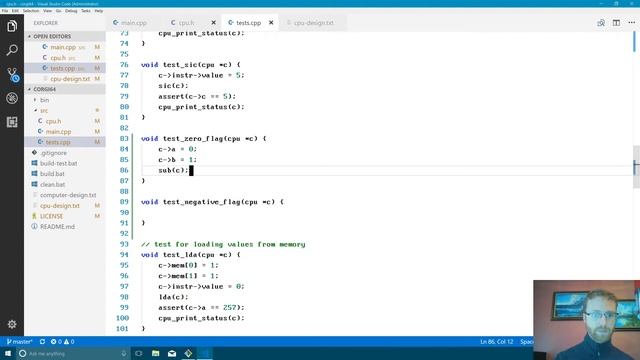Open the Source Control view
The height and width of the screenshot is (360, 640).
[x=12, y=74]
